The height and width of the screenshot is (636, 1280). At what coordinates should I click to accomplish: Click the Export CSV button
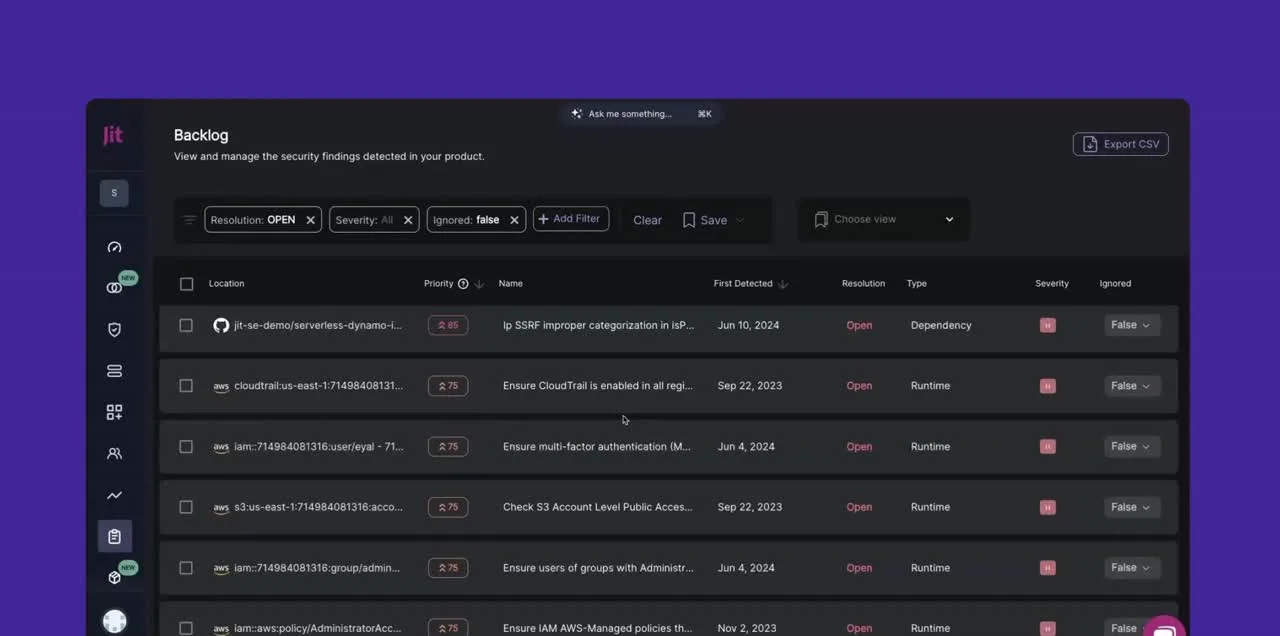(x=1121, y=144)
